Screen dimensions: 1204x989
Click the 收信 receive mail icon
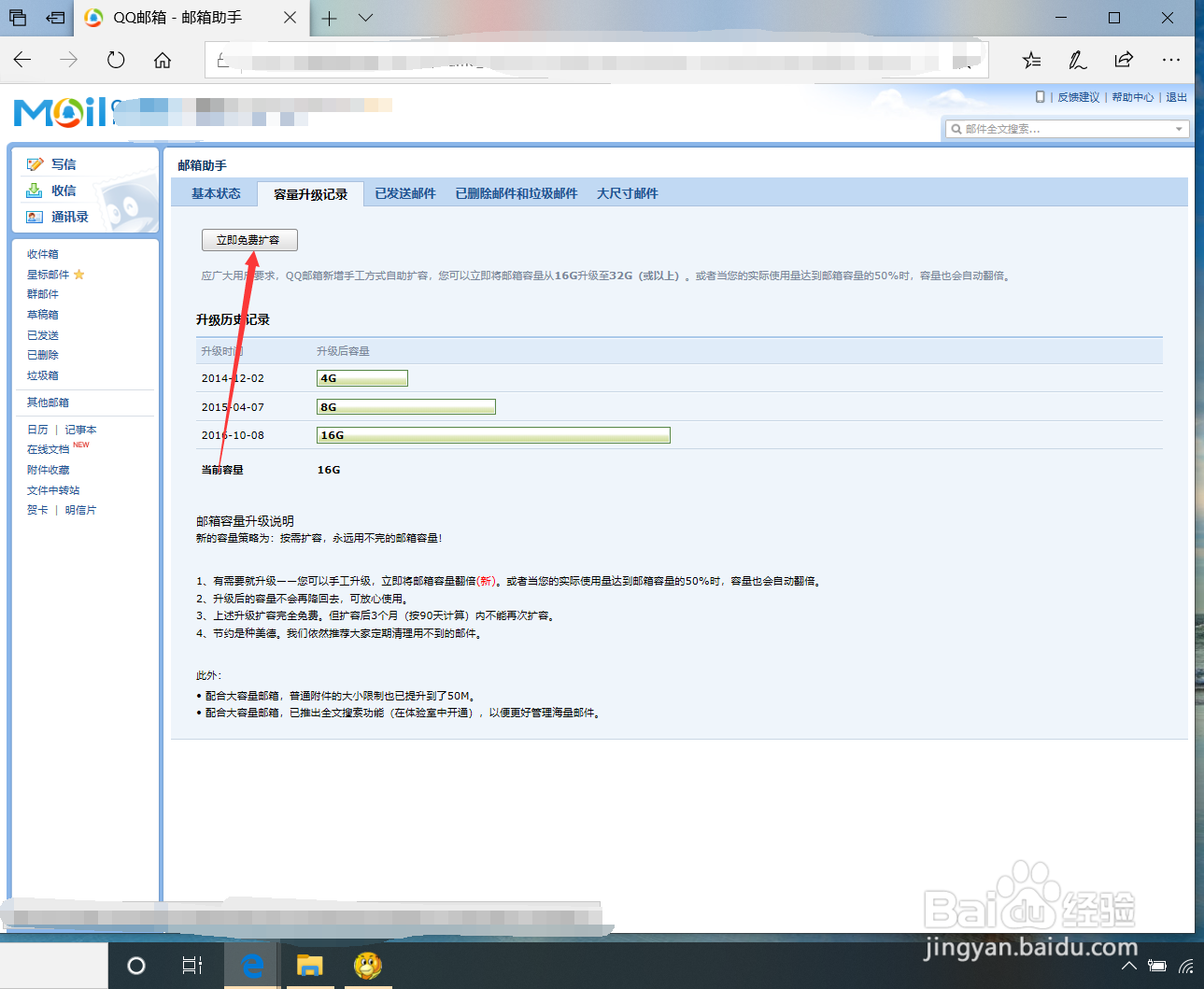click(x=35, y=191)
